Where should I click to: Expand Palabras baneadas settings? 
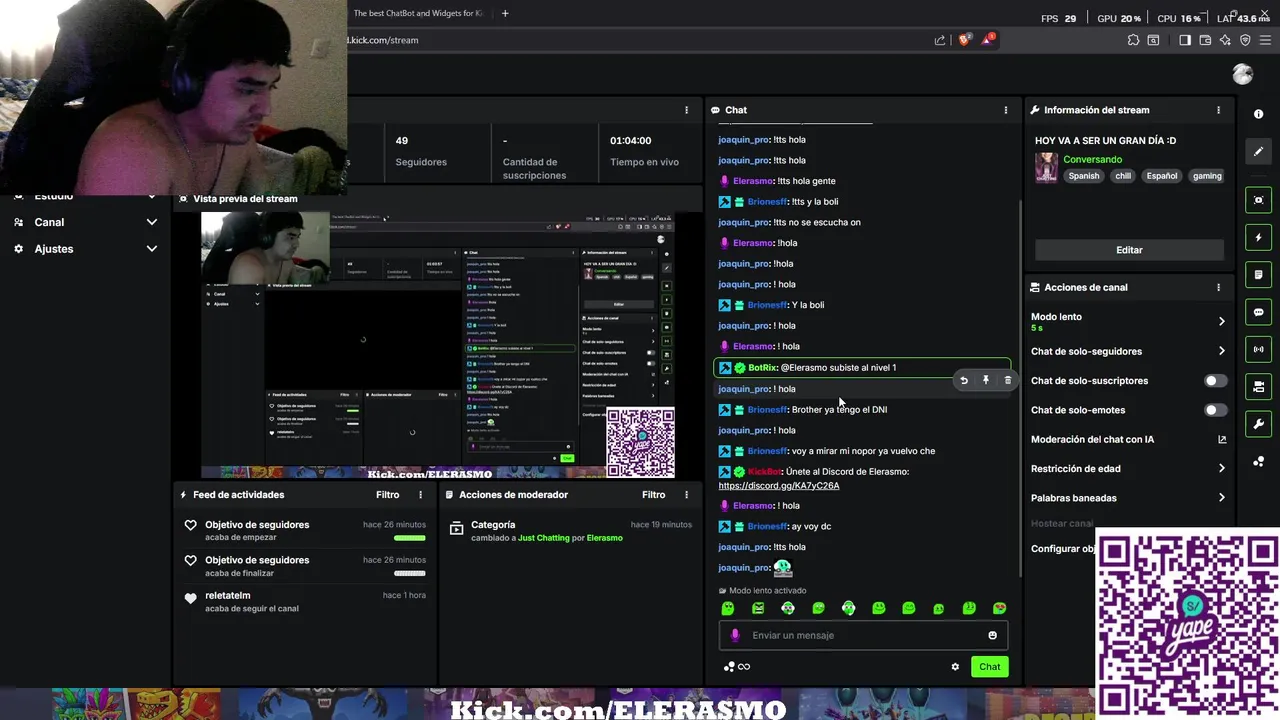pyautogui.click(x=1221, y=498)
